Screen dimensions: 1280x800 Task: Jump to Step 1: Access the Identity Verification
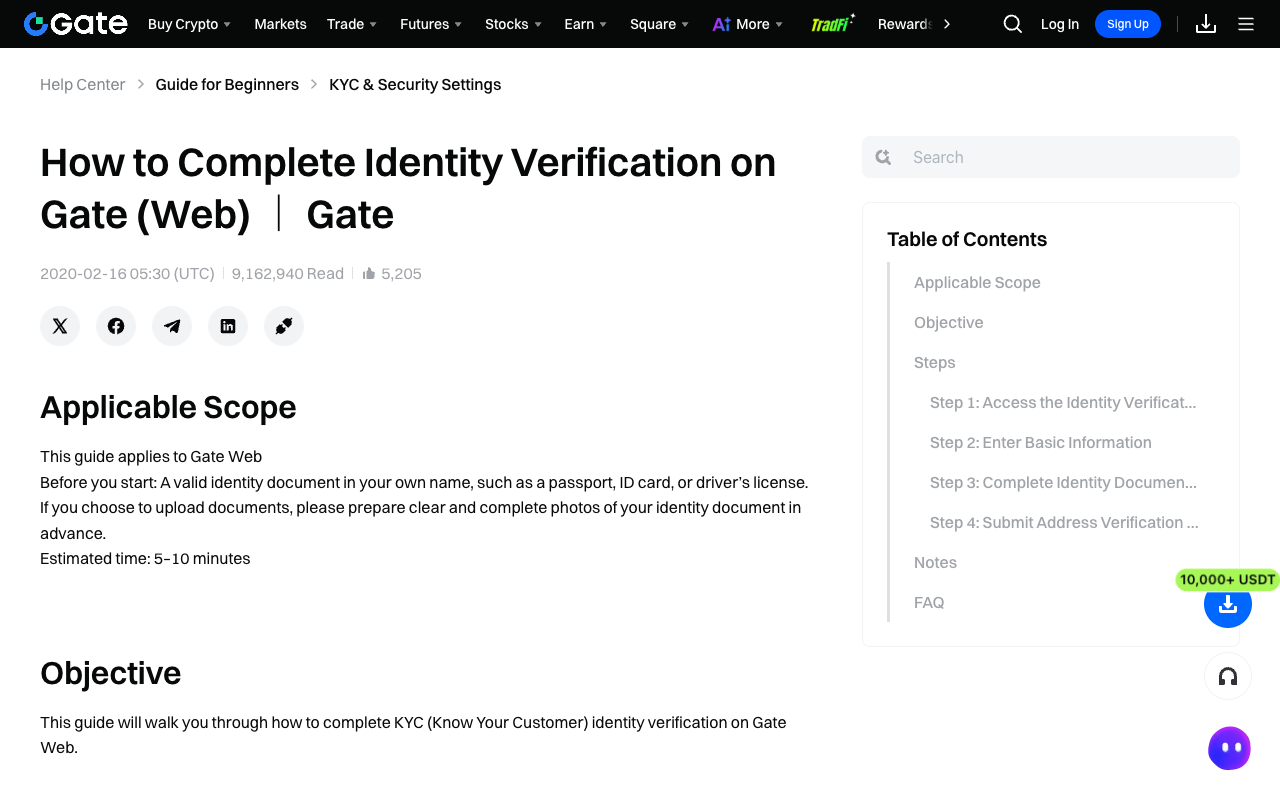[x=1063, y=403]
